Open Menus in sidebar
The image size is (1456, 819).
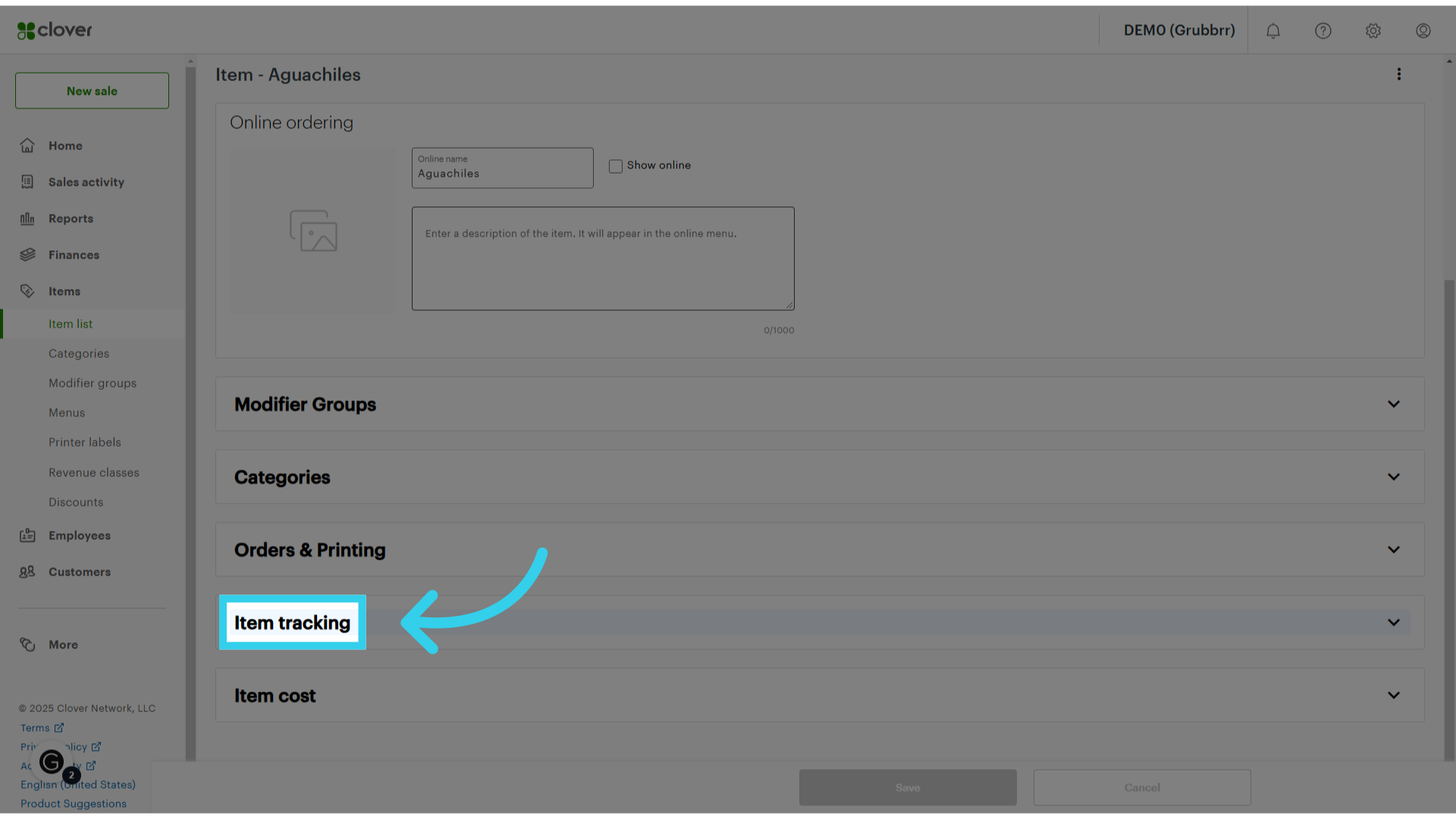67,413
